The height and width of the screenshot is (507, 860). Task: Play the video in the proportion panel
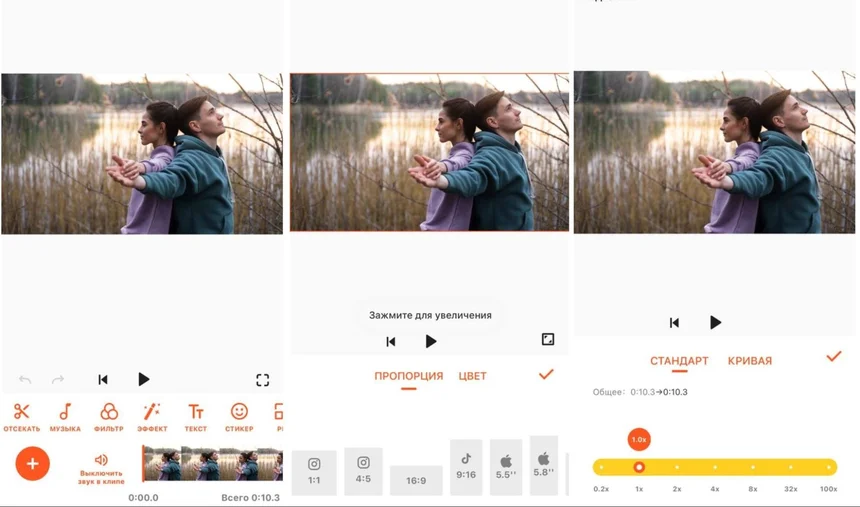coord(431,341)
